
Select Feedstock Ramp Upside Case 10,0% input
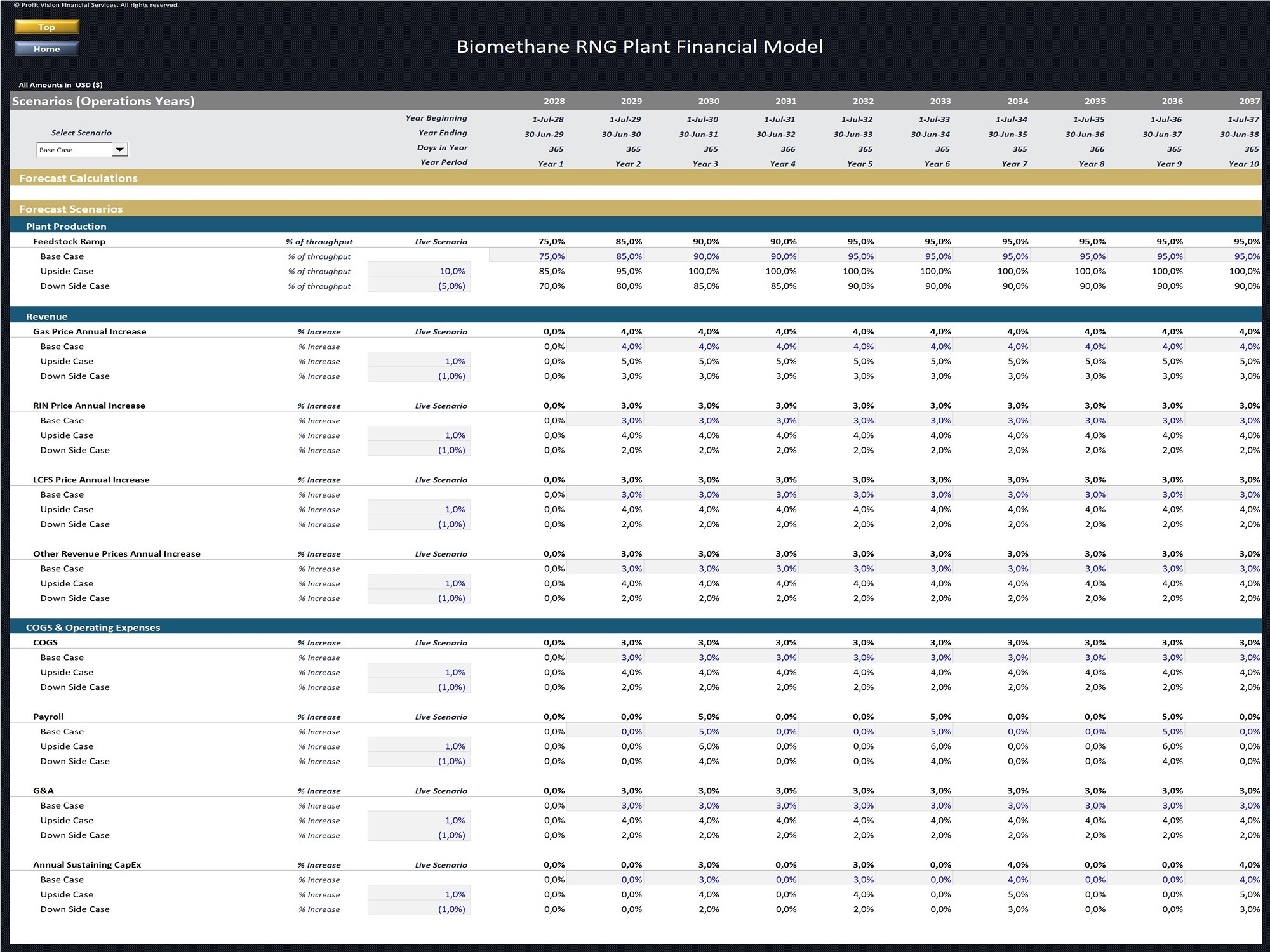click(x=419, y=271)
